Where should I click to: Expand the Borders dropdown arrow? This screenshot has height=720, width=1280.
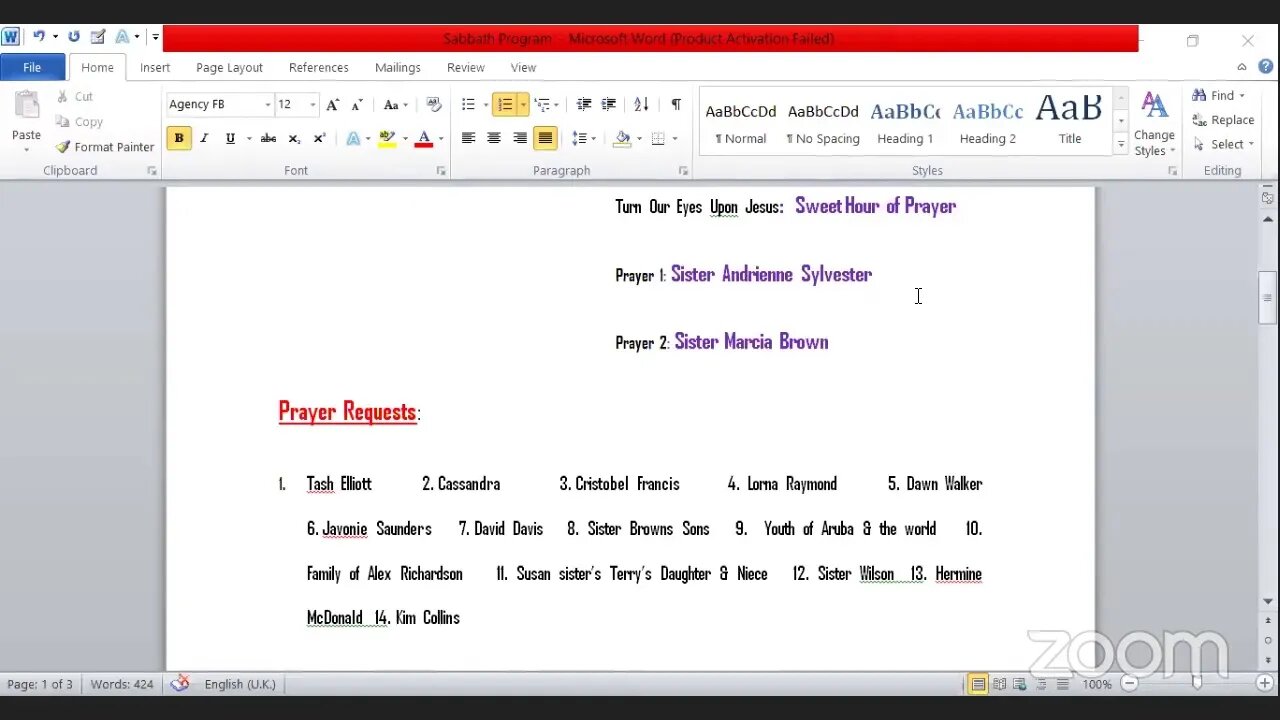point(675,139)
